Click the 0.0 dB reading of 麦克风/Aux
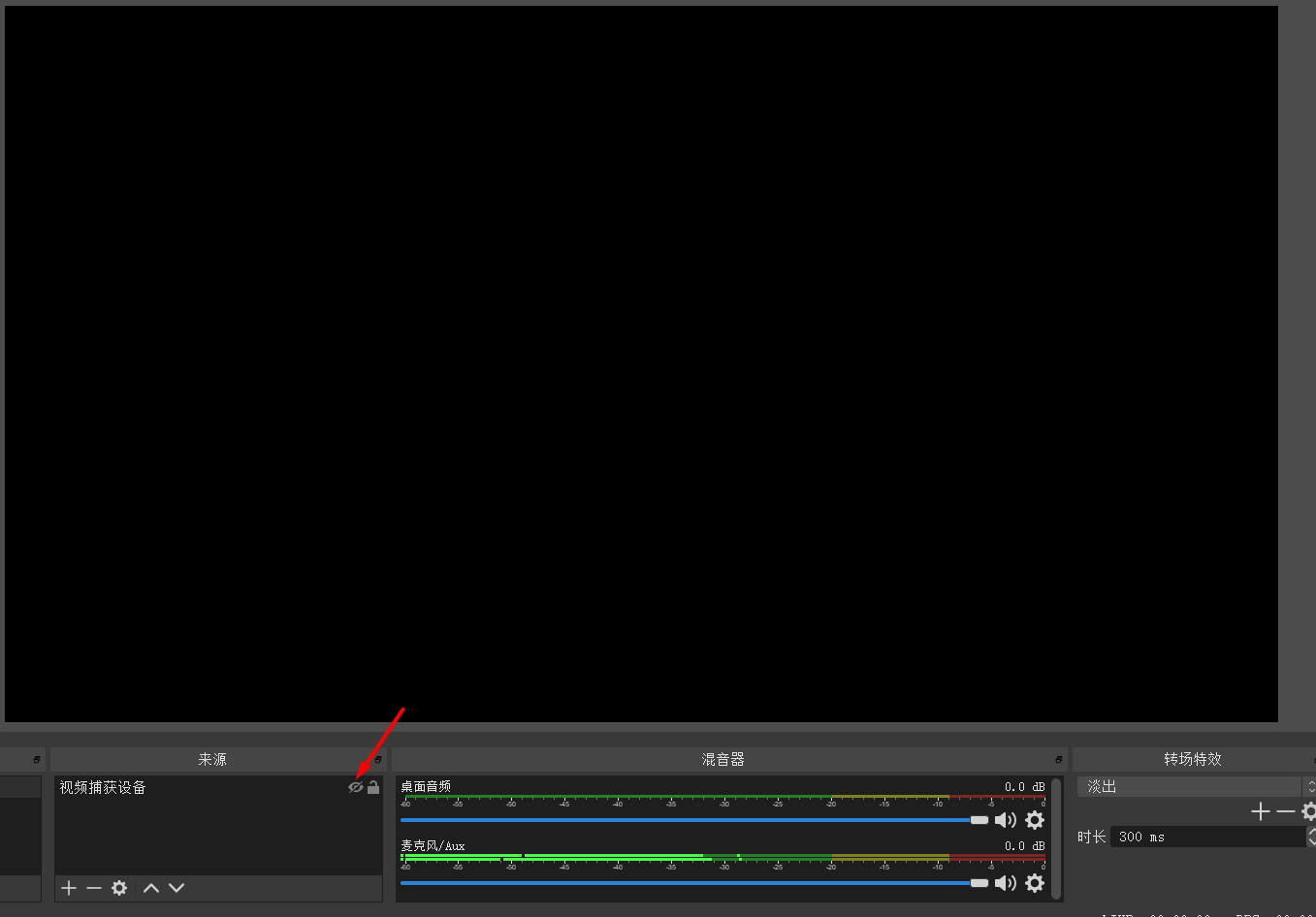The height and width of the screenshot is (917, 1316). (1025, 846)
